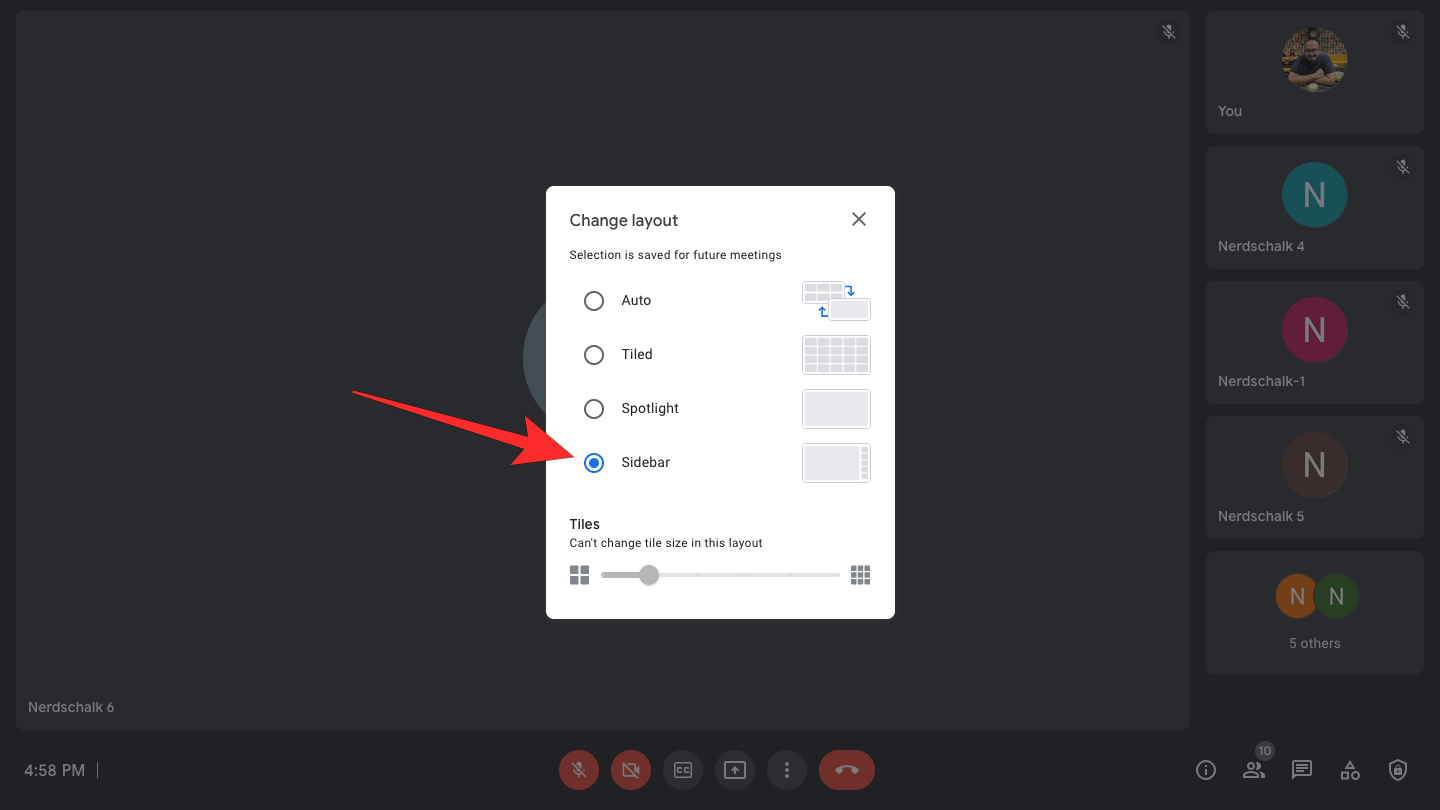
Task: Open host controls
Action: pyautogui.click(x=1397, y=769)
